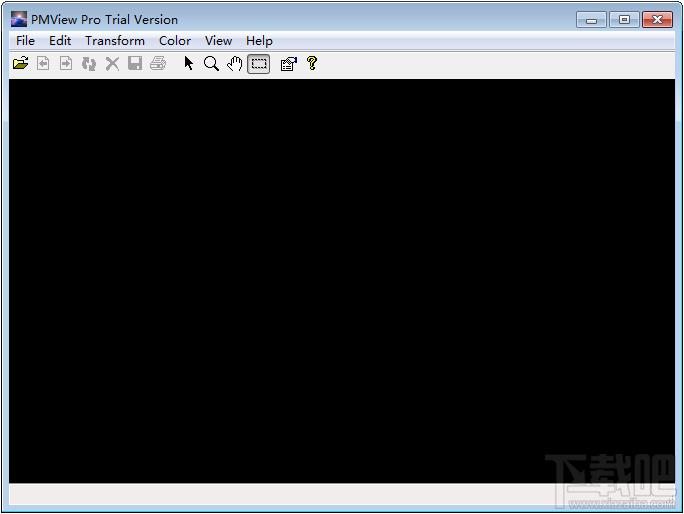Toggle the rectangular selection tool
The width and height of the screenshot is (684, 514).
click(259, 64)
